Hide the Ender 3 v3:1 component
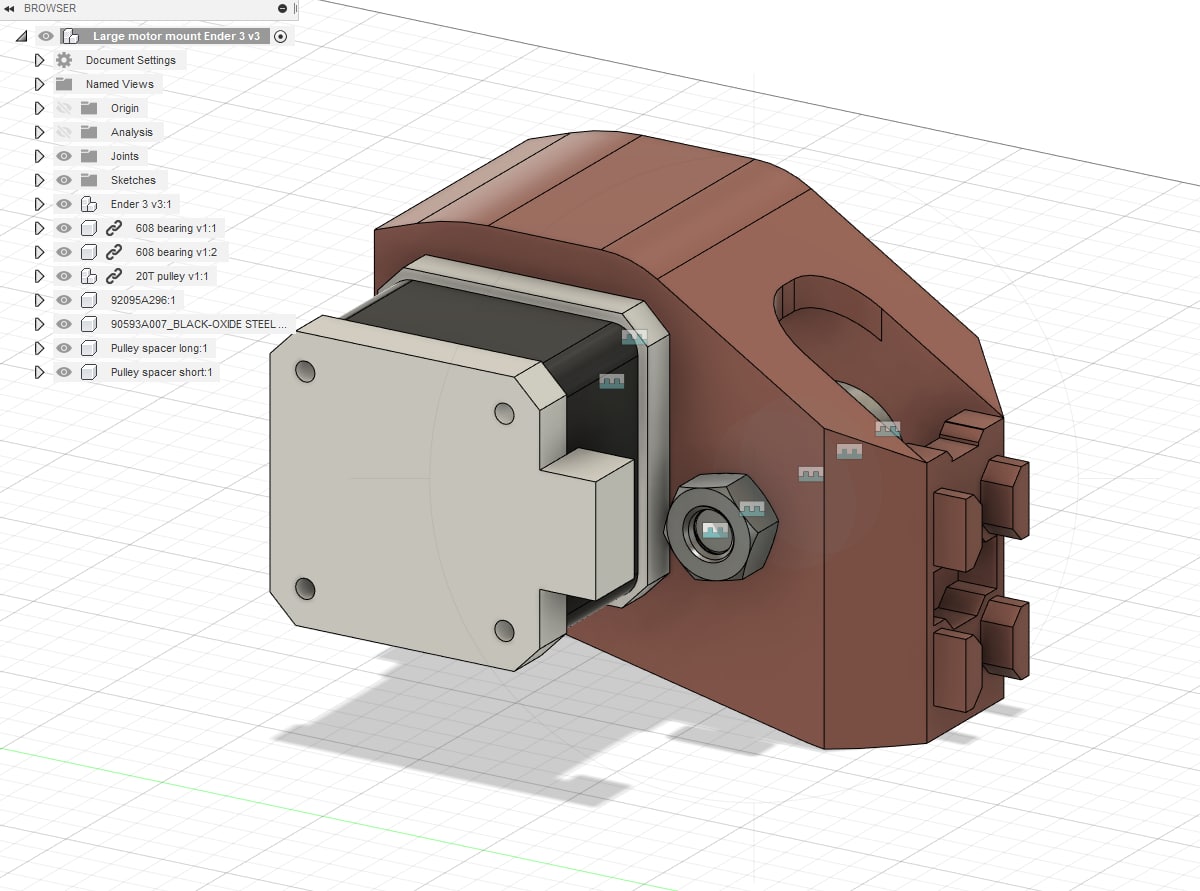Viewport: 1200px width, 891px height. click(64, 204)
